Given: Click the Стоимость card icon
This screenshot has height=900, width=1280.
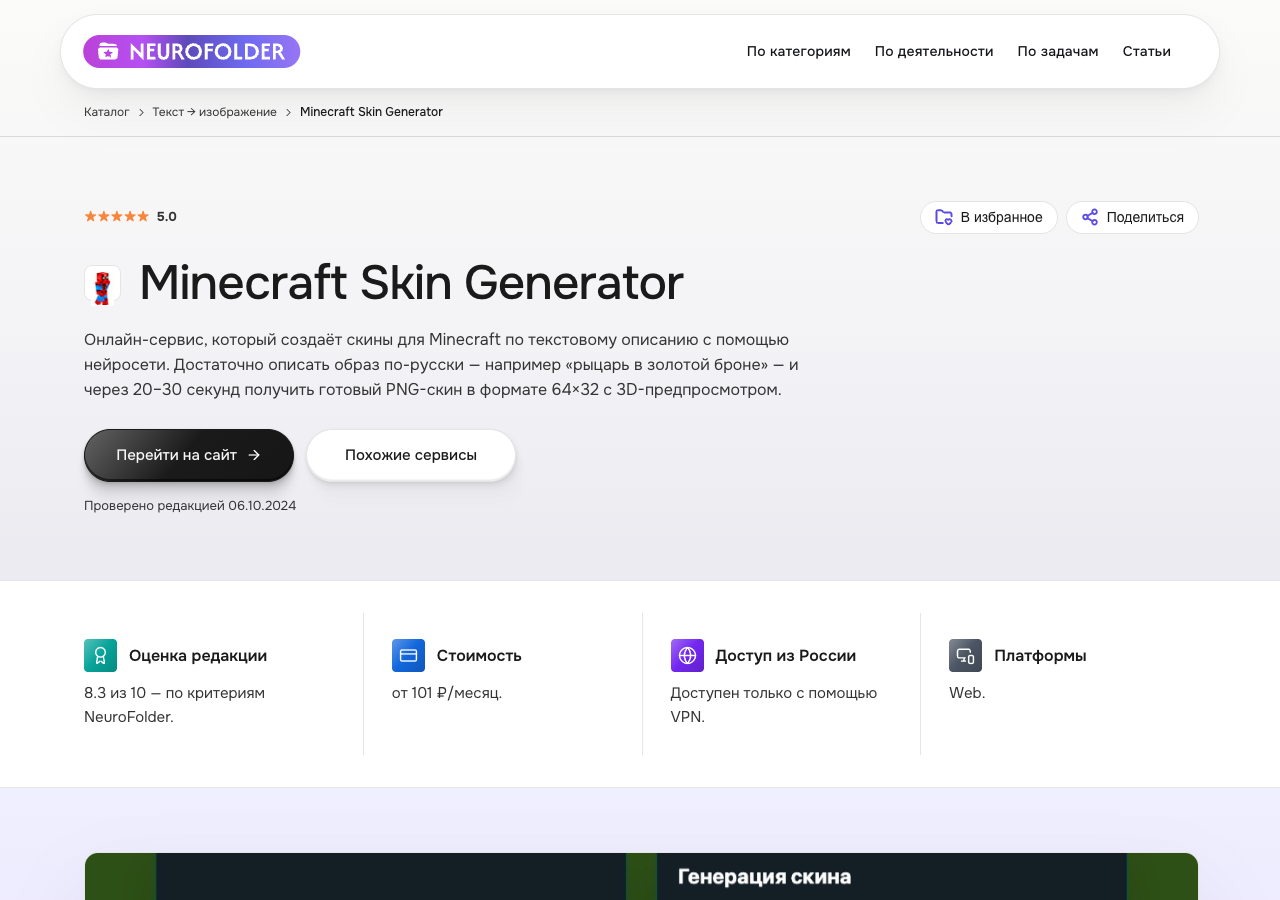Looking at the screenshot, I should 408,655.
